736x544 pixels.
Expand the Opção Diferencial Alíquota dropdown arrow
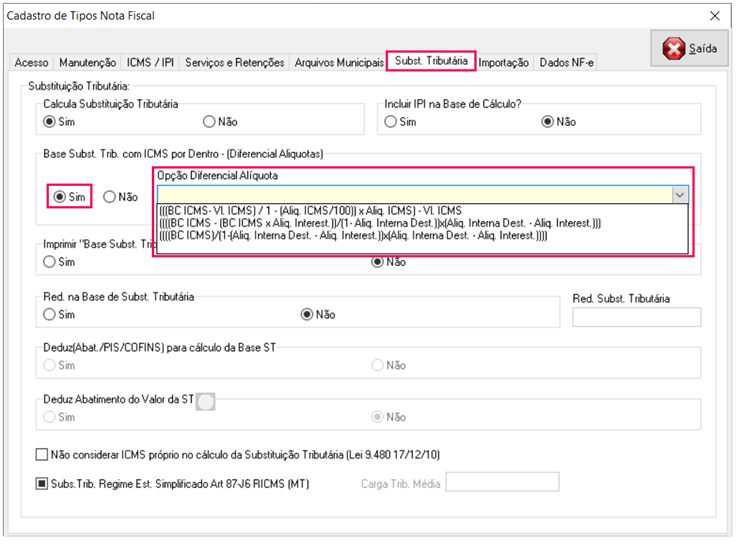pos(680,195)
